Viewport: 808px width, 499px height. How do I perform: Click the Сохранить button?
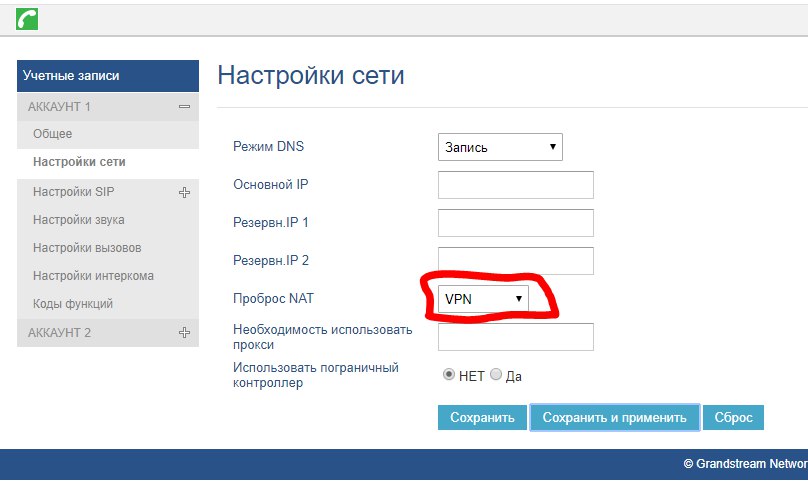pos(482,417)
